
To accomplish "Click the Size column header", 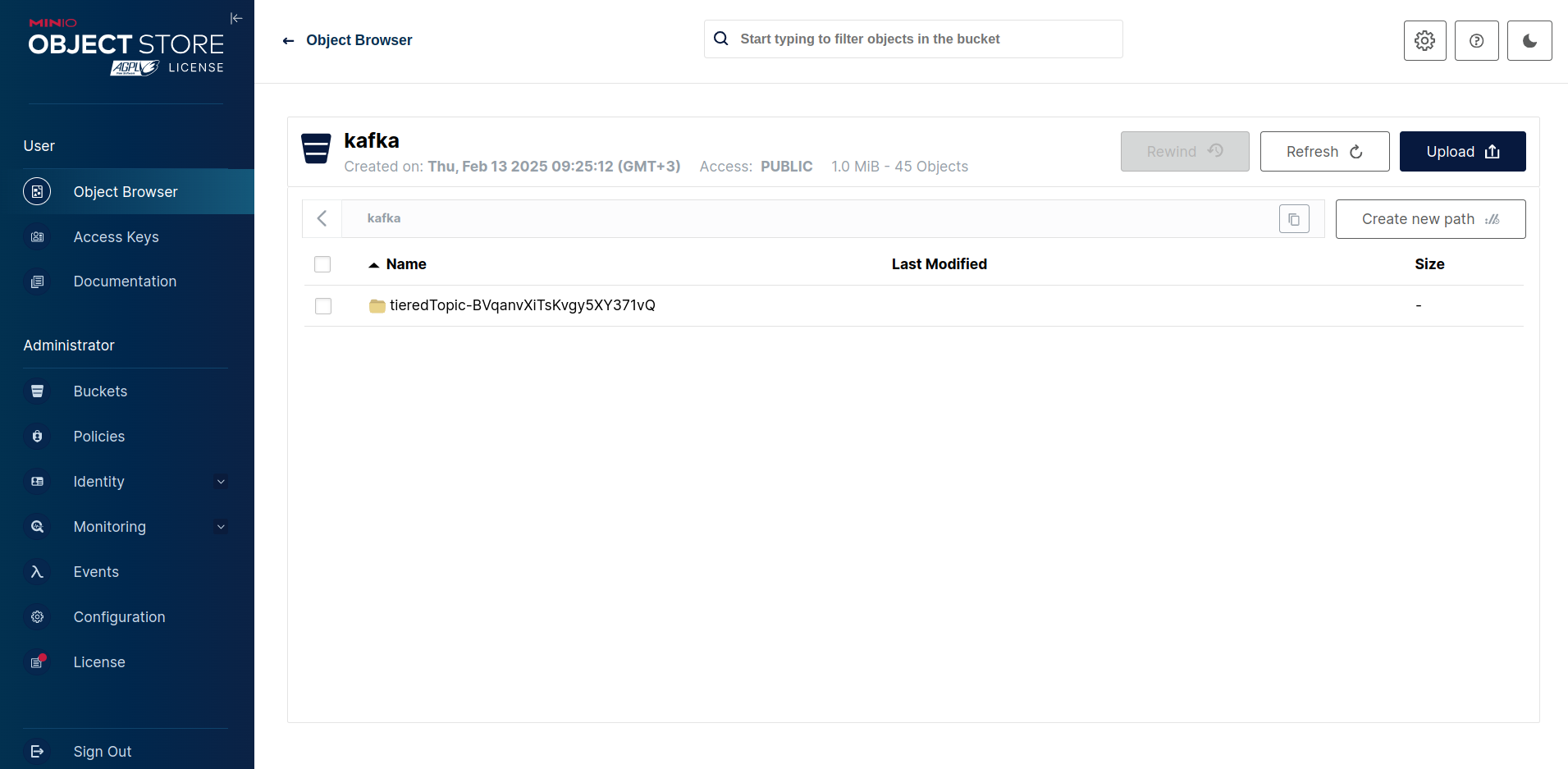I will click(1429, 264).
